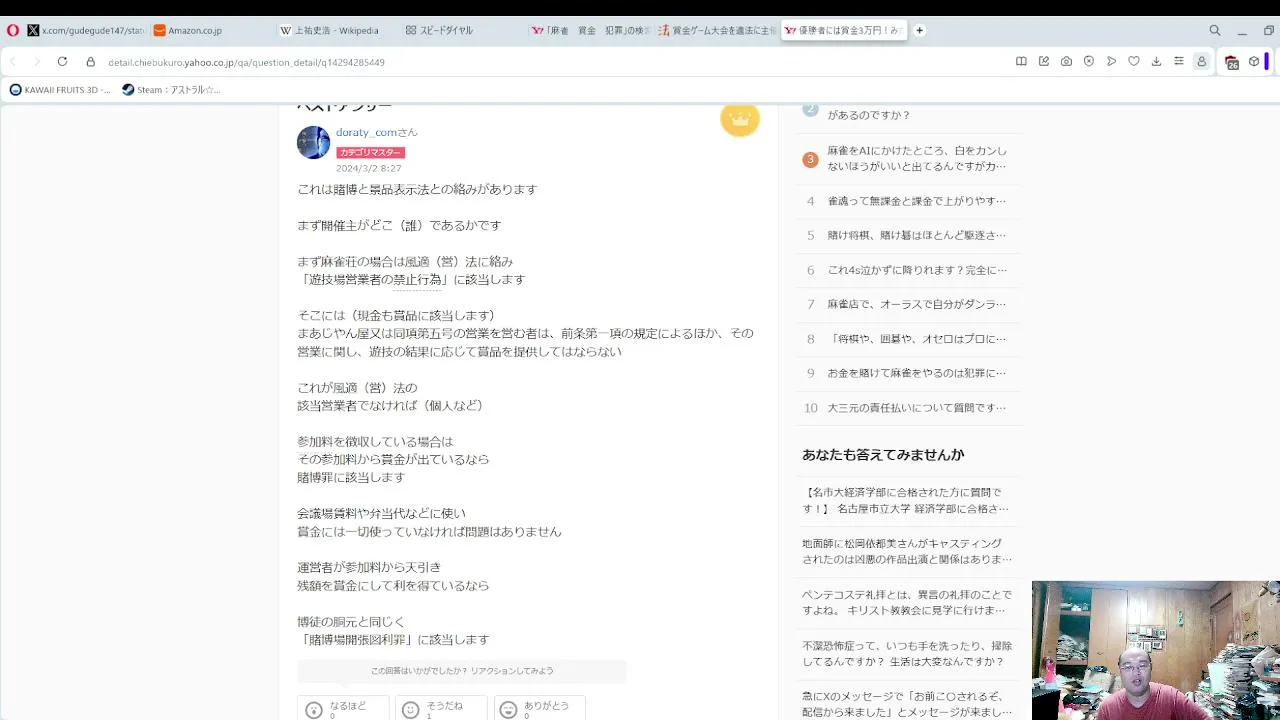Open question about 急にXのメッセージ
The height and width of the screenshot is (720, 1280).
click(x=907, y=704)
